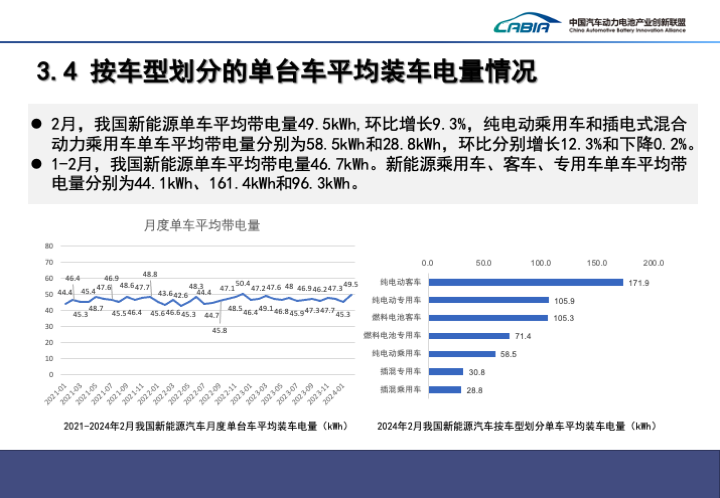This screenshot has width=720, height=498.
Task: Click the 插混专用车 bar valued 30.8
Action: 445,371
